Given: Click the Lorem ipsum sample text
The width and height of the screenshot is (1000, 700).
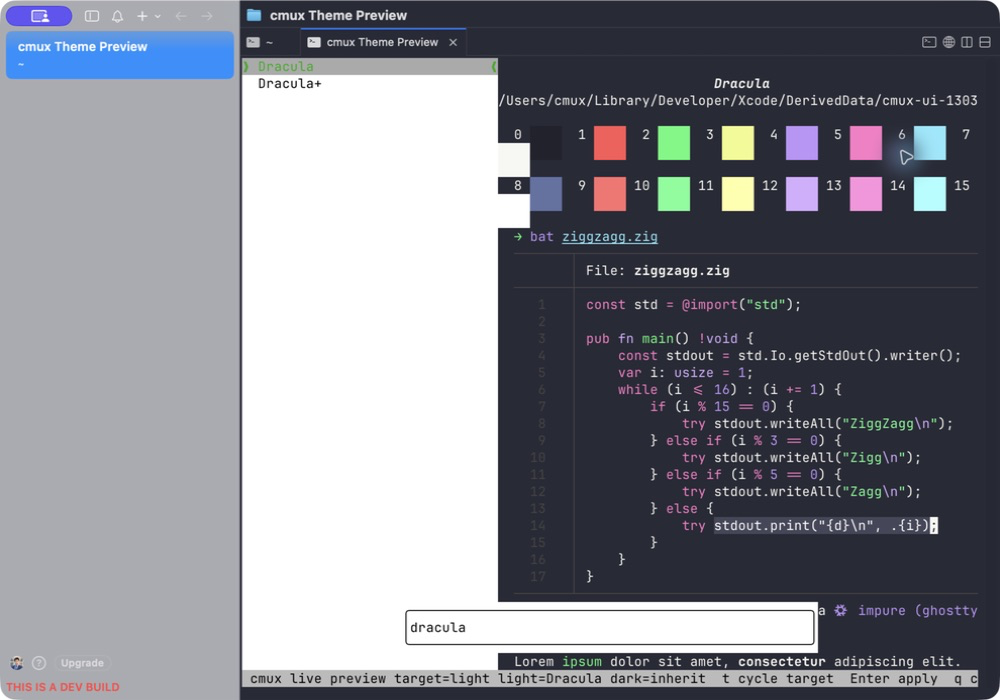Looking at the screenshot, I should 737,661.
